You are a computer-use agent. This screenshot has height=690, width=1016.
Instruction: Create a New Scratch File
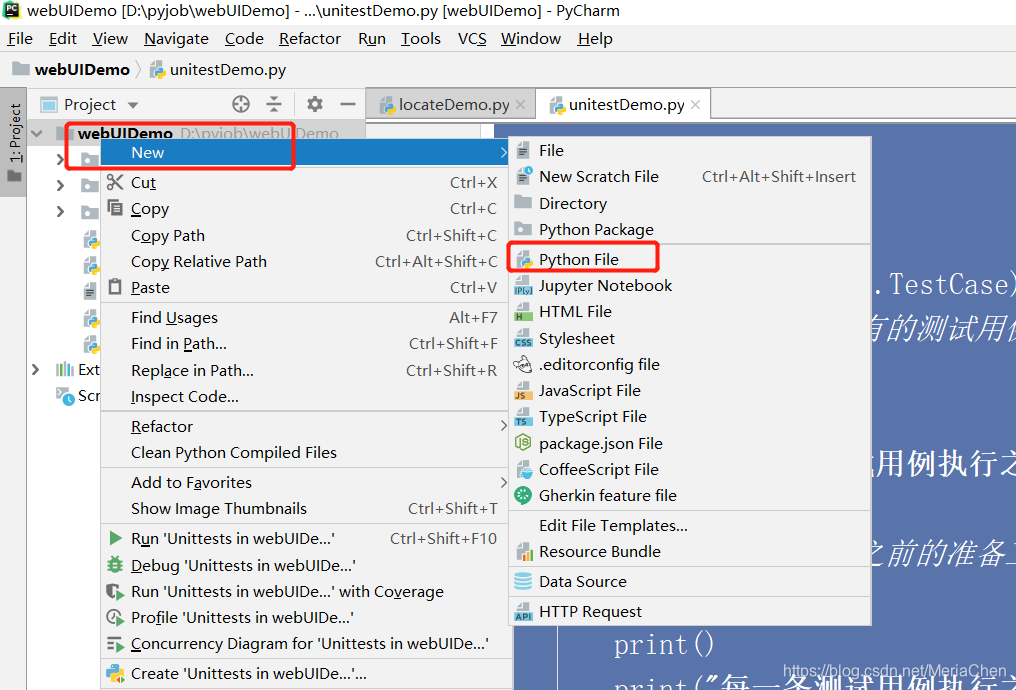(690, 176)
